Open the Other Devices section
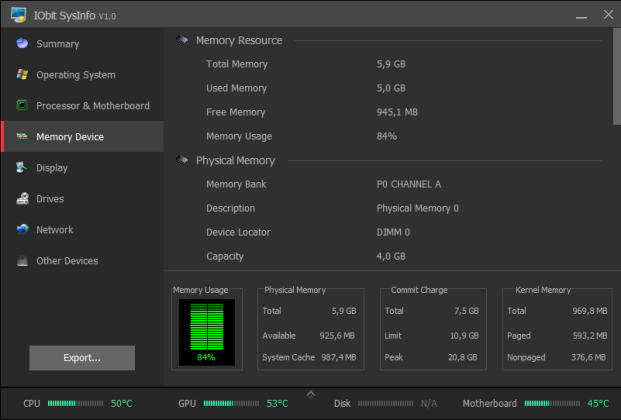The height and width of the screenshot is (420, 621). pos(82,260)
